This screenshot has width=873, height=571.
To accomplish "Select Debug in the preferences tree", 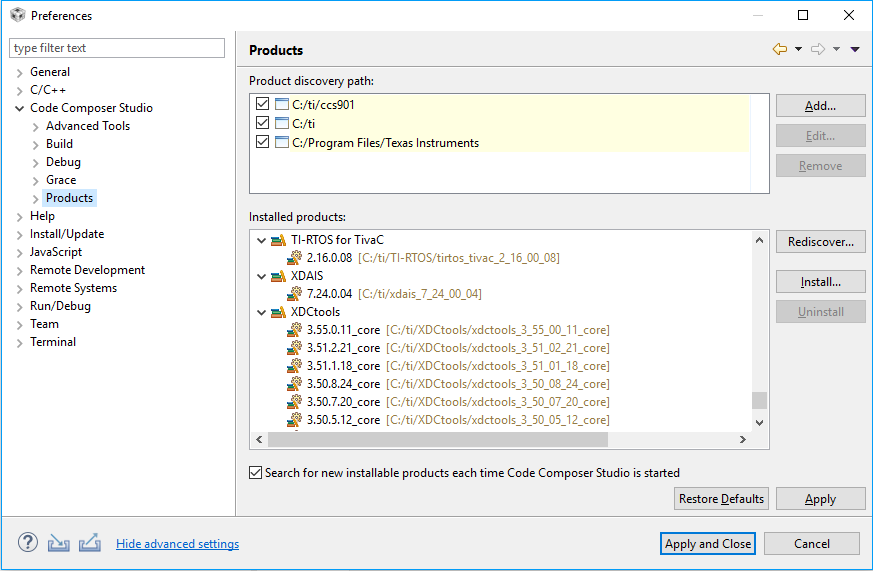I will [63, 161].
